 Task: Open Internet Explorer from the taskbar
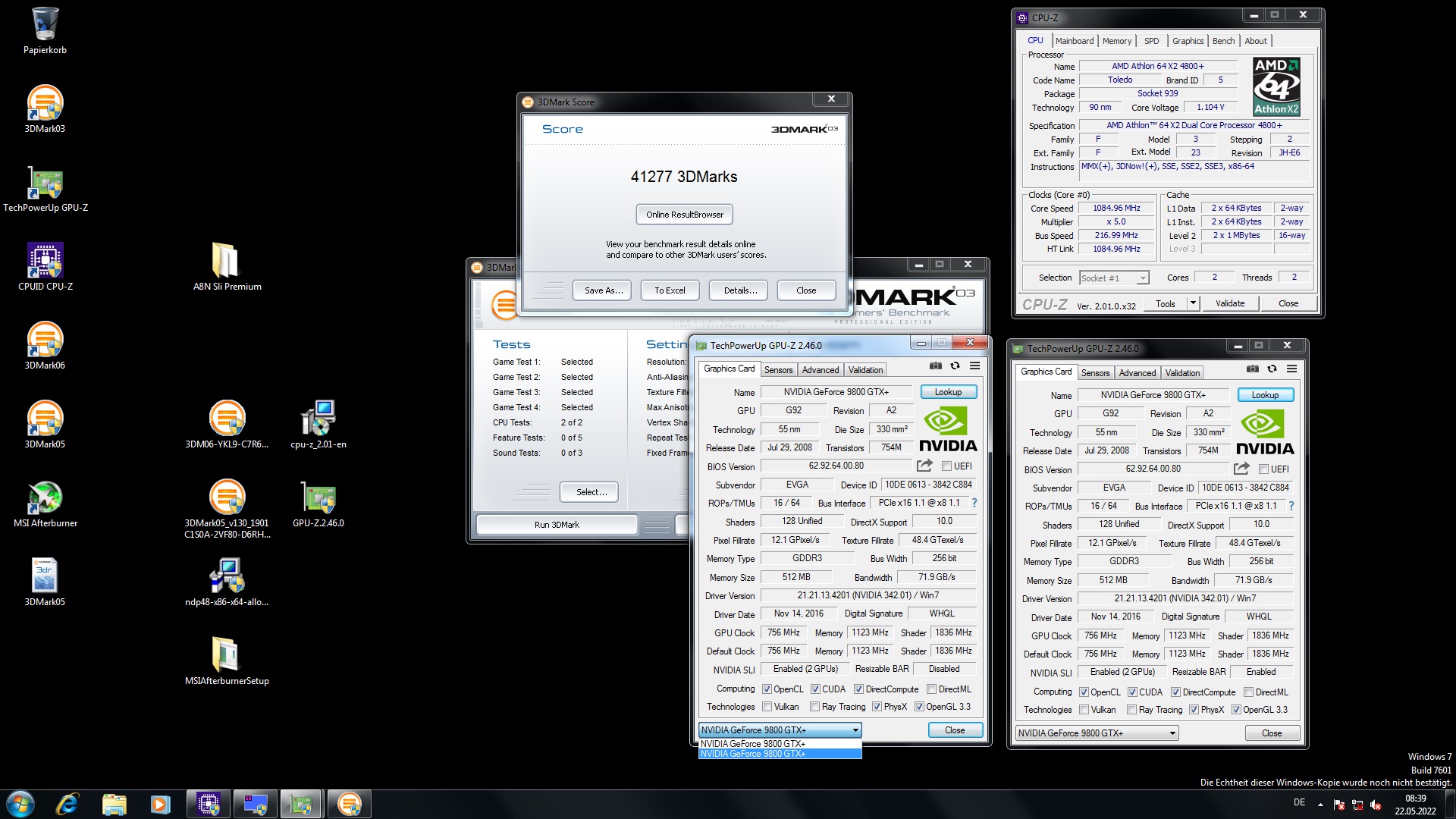click(67, 804)
